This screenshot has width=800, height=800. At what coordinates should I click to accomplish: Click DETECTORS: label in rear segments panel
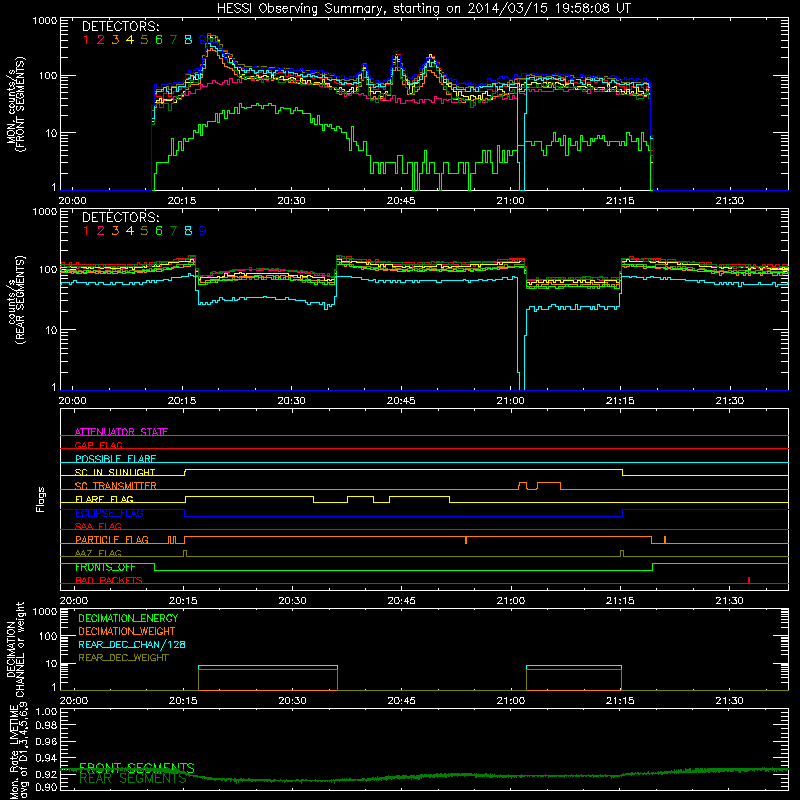tap(120, 218)
